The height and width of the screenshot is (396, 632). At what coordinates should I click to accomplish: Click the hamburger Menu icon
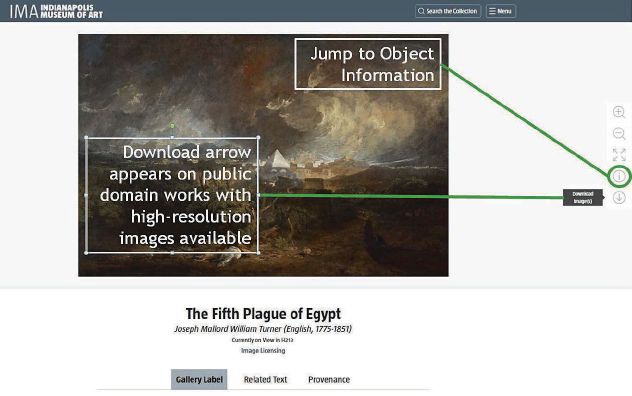(492, 11)
